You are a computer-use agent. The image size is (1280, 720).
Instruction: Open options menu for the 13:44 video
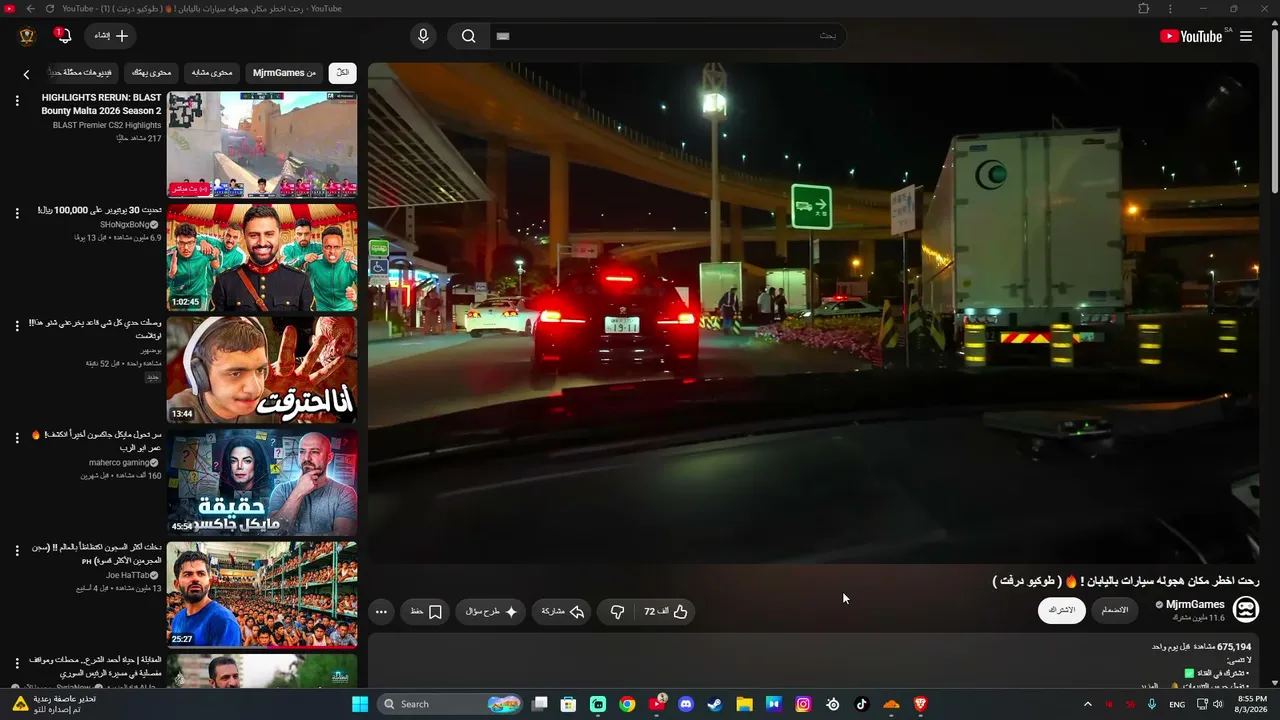tap(17, 326)
